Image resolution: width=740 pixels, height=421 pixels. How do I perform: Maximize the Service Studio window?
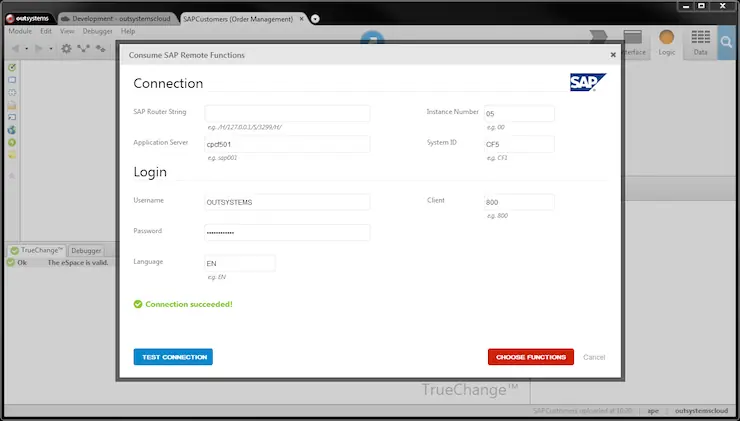[701, 6]
